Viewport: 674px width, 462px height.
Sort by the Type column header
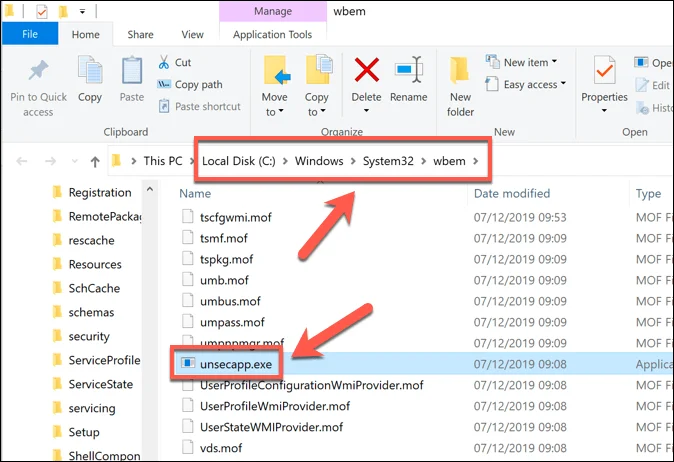(648, 194)
